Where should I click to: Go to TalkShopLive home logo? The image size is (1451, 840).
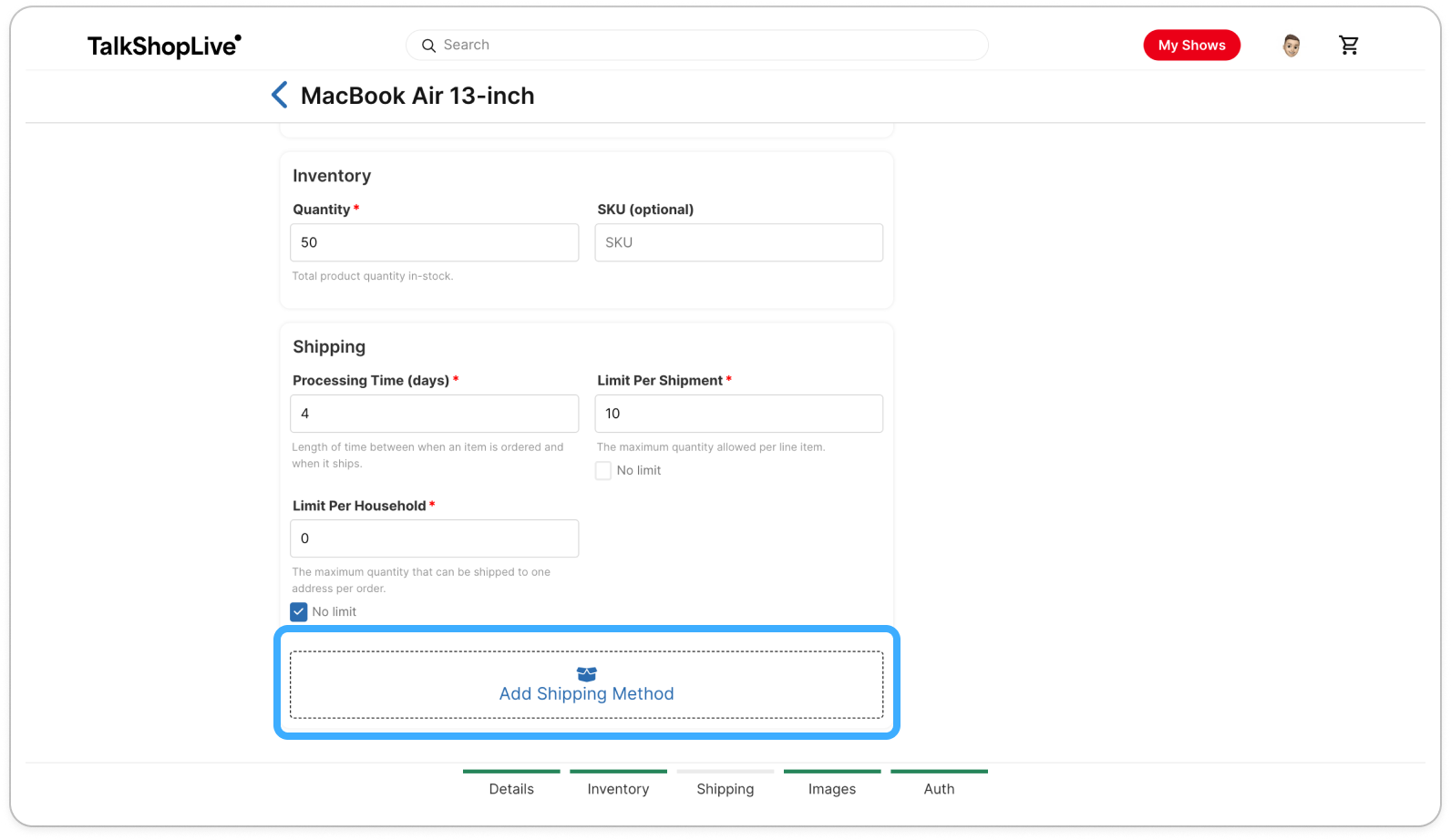pyautogui.click(x=164, y=46)
